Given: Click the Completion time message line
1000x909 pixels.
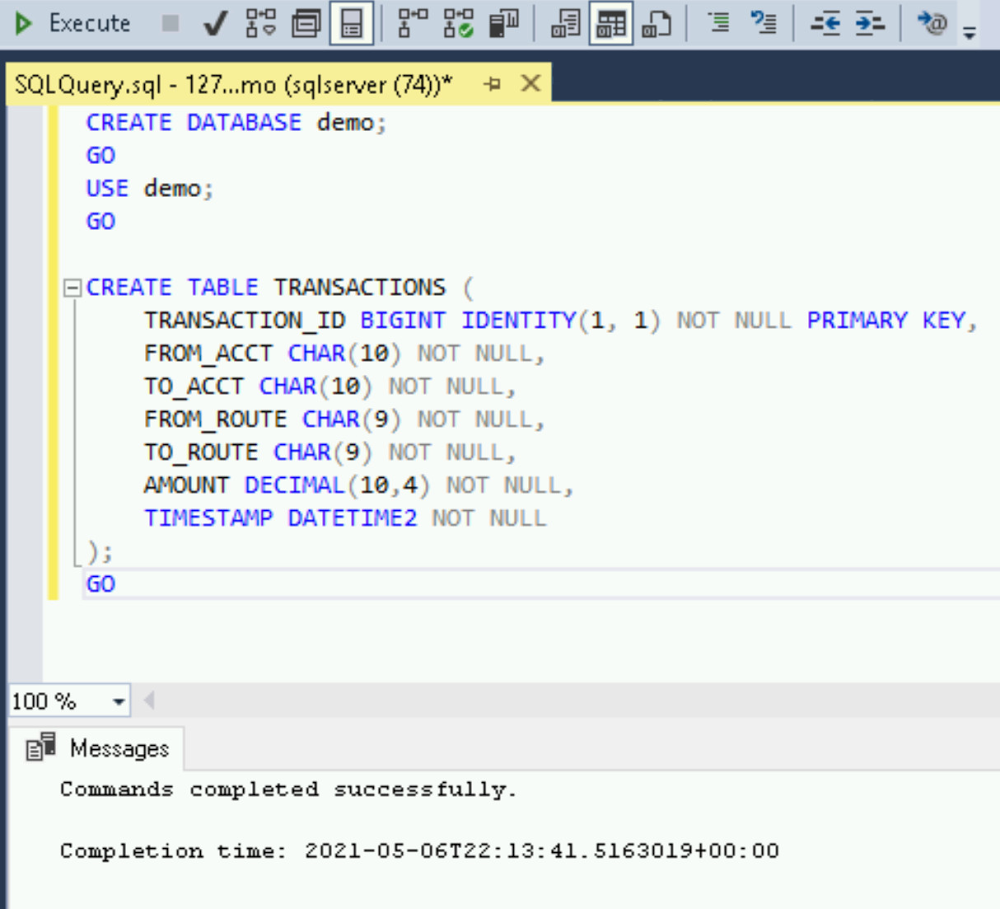Looking at the screenshot, I should tap(420, 851).
